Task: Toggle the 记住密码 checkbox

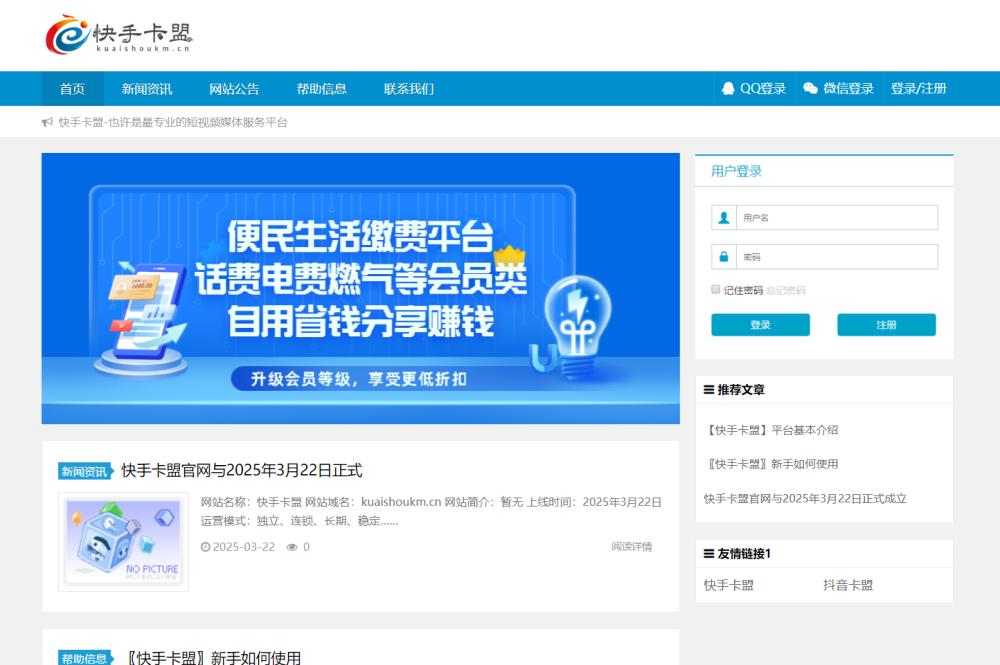Action: point(716,289)
